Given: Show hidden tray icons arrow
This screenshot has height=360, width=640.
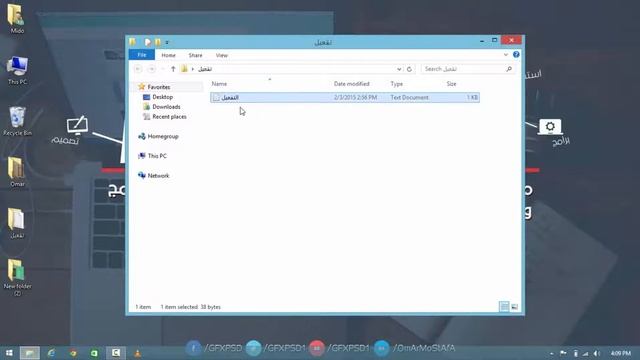Looking at the screenshot, I should 551,353.
